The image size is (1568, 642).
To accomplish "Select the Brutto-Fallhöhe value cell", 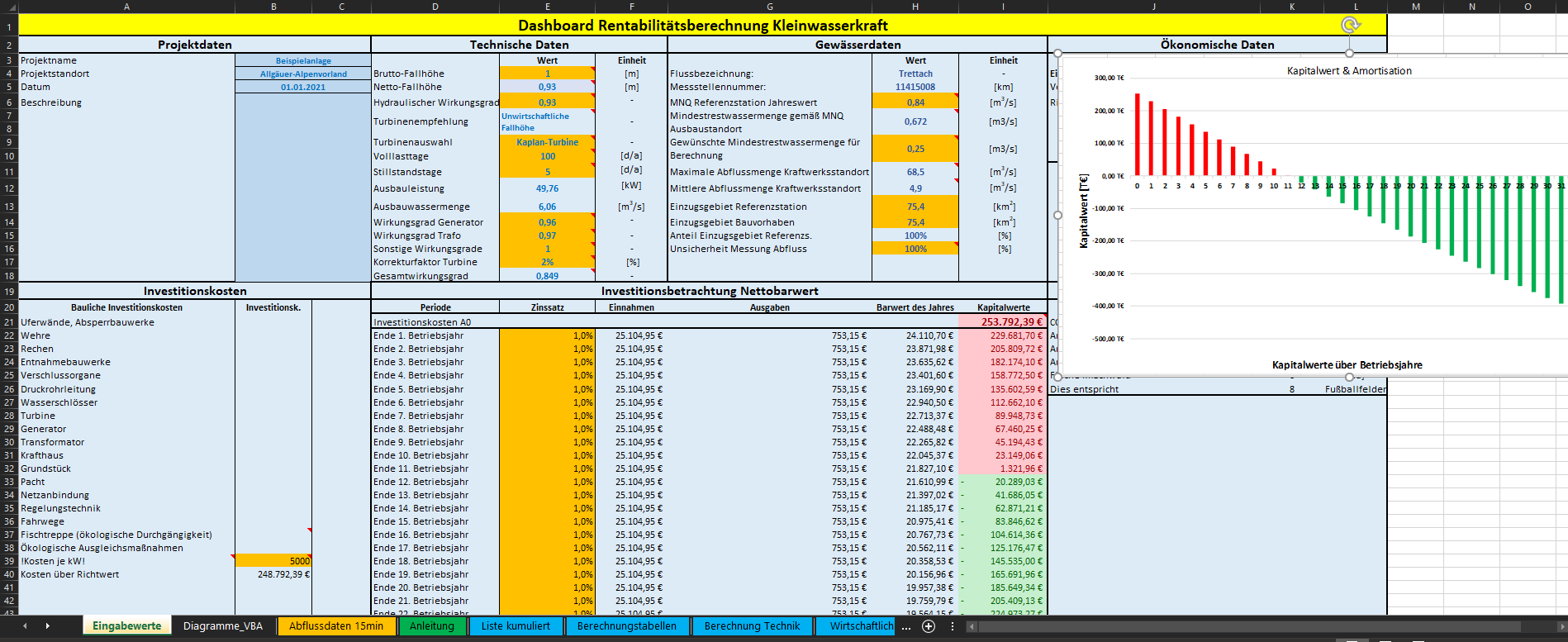I will click(x=547, y=74).
